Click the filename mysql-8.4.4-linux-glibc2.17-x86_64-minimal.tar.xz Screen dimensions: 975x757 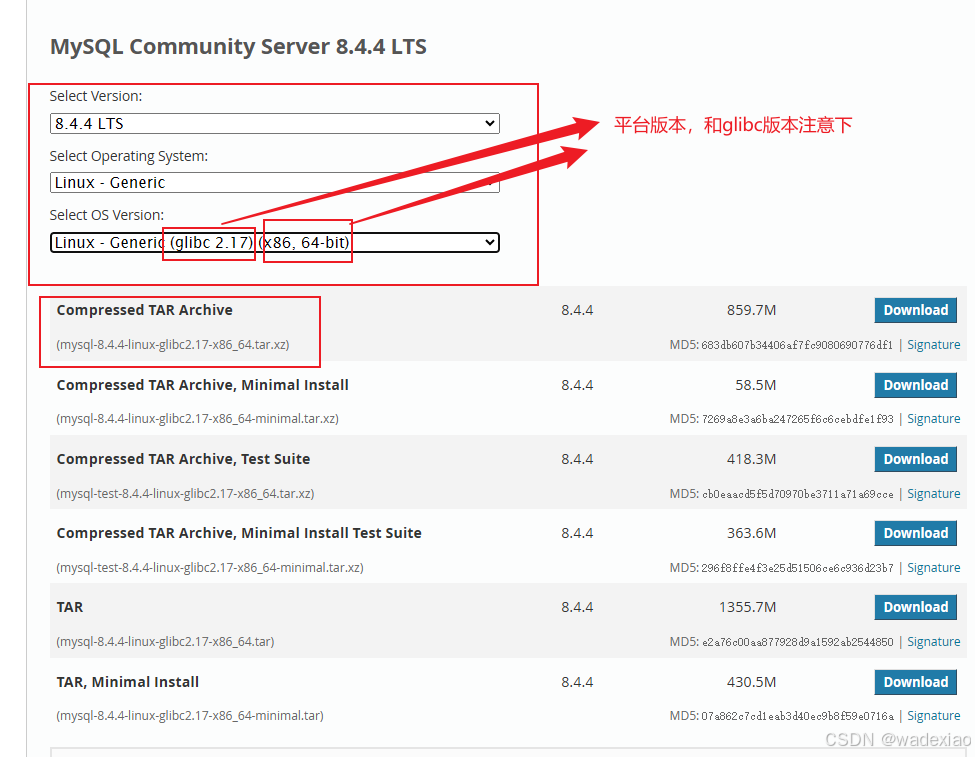[197, 419]
